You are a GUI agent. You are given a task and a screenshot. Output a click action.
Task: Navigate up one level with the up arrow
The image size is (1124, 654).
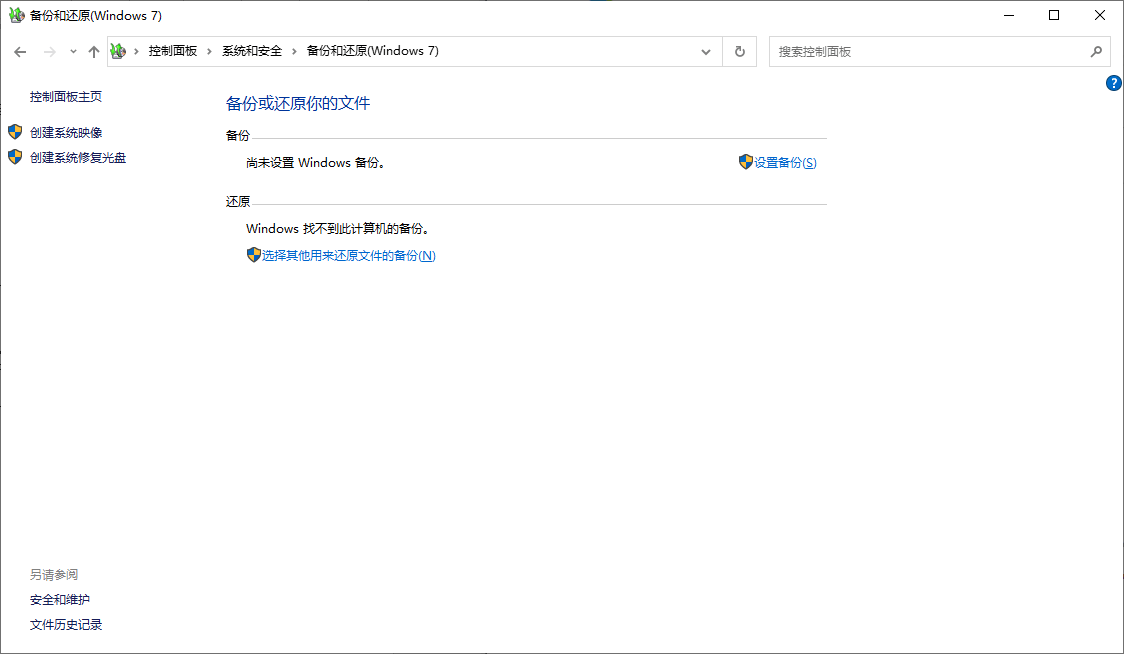coord(93,51)
